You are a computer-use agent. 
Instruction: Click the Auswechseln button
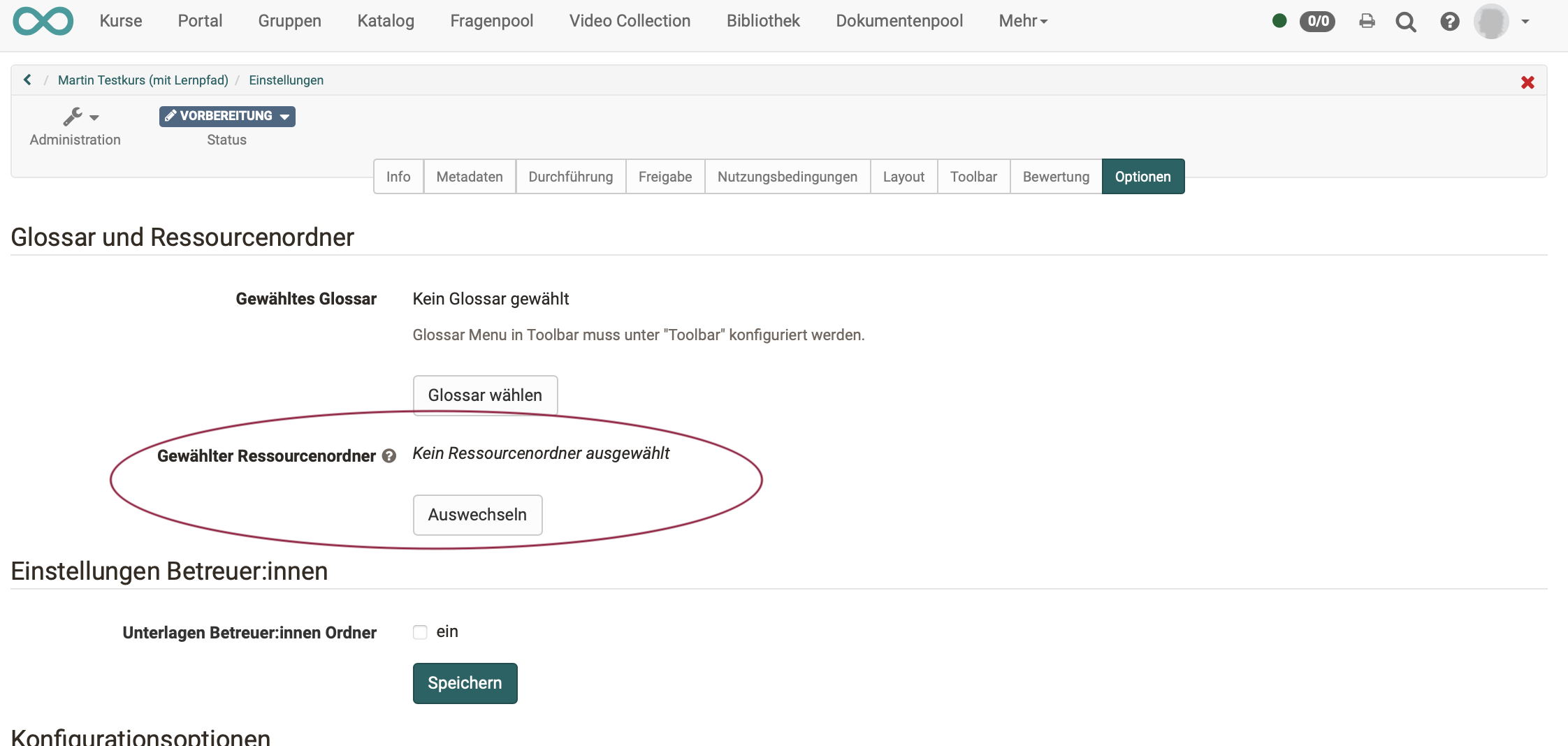(478, 515)
